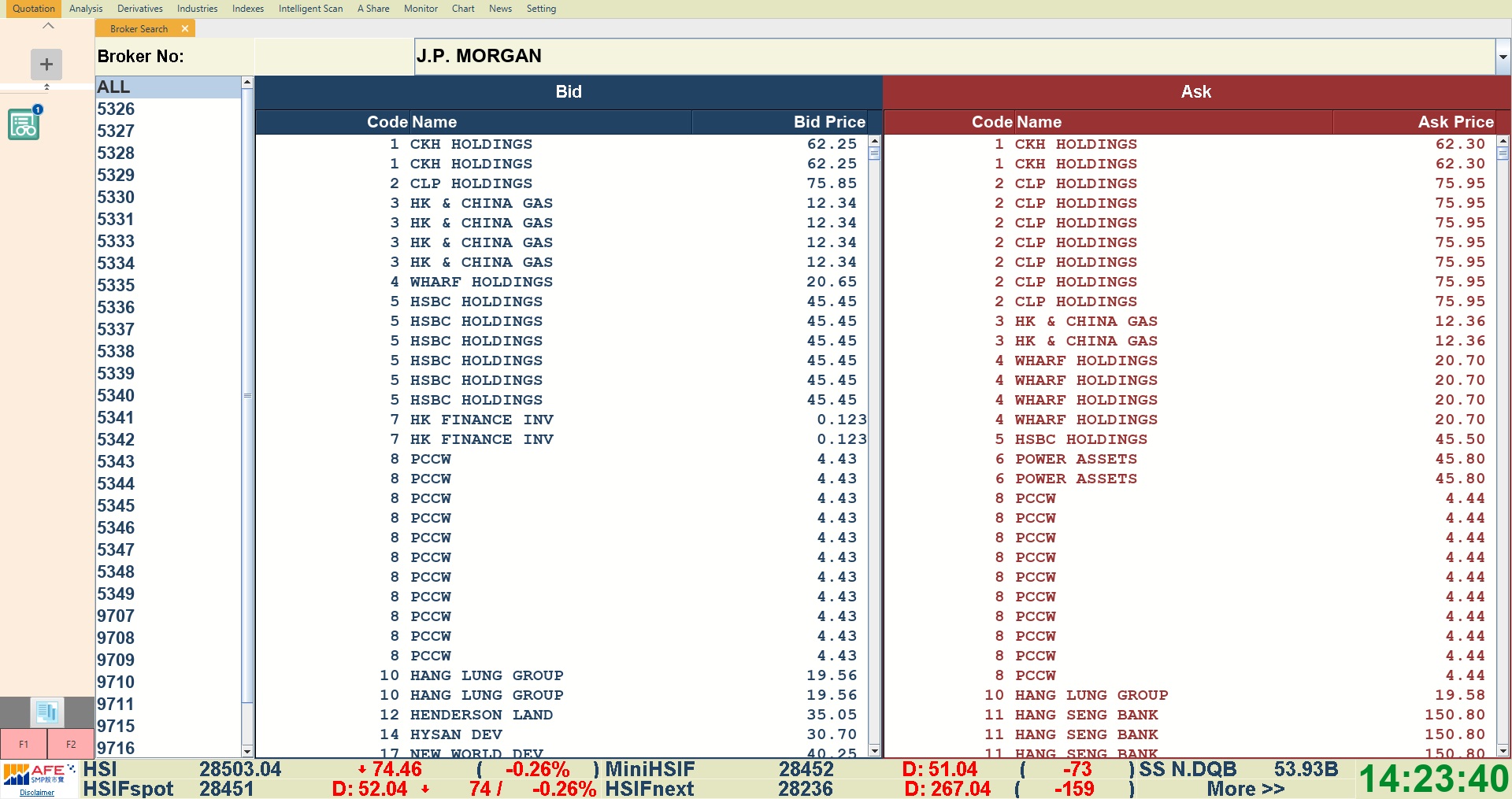
Task: Open the Setting menu
Action: [x=541, y=9]
